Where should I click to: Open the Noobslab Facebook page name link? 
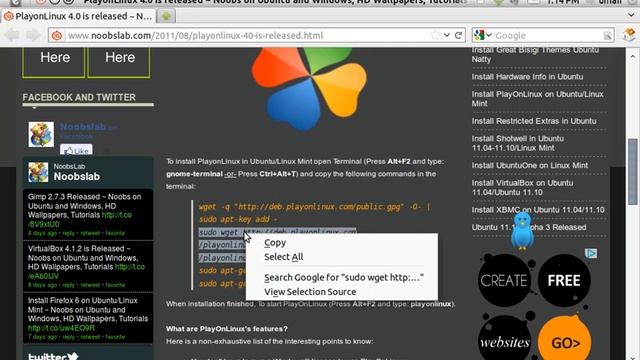coord(83,127)
